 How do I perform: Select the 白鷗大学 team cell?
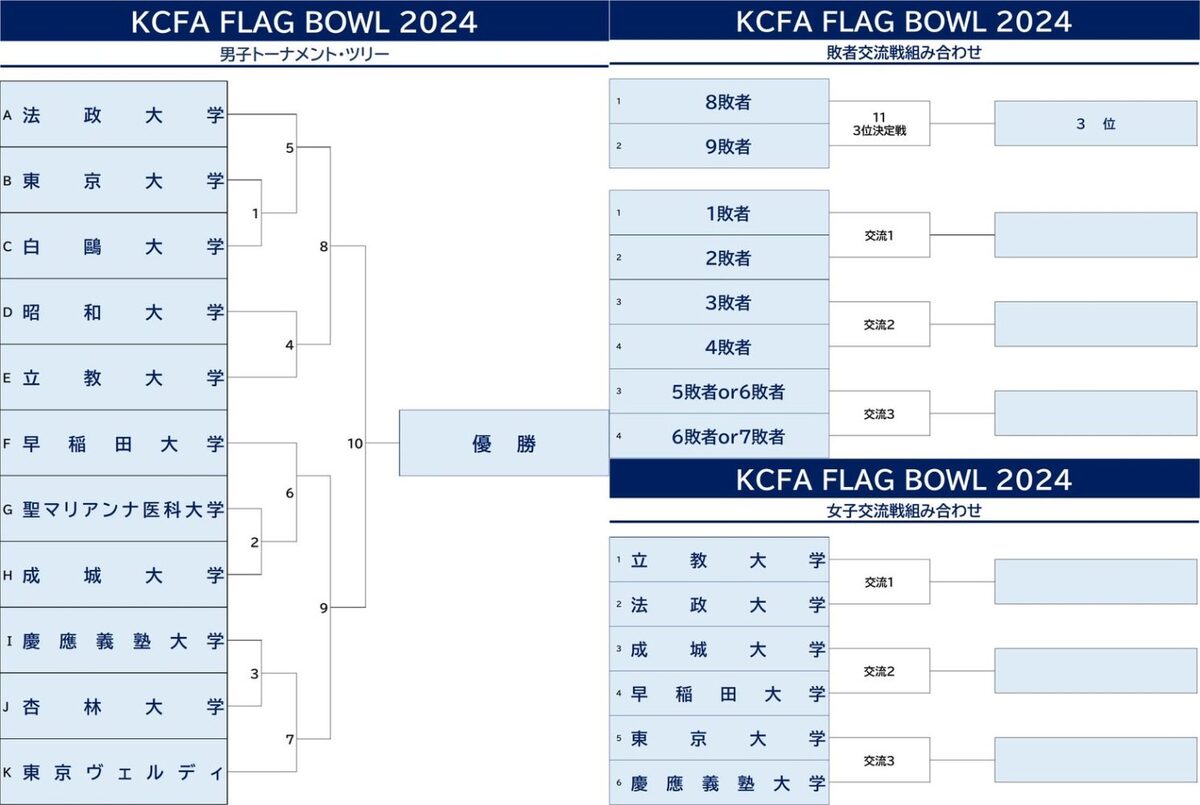coord(114,246)
